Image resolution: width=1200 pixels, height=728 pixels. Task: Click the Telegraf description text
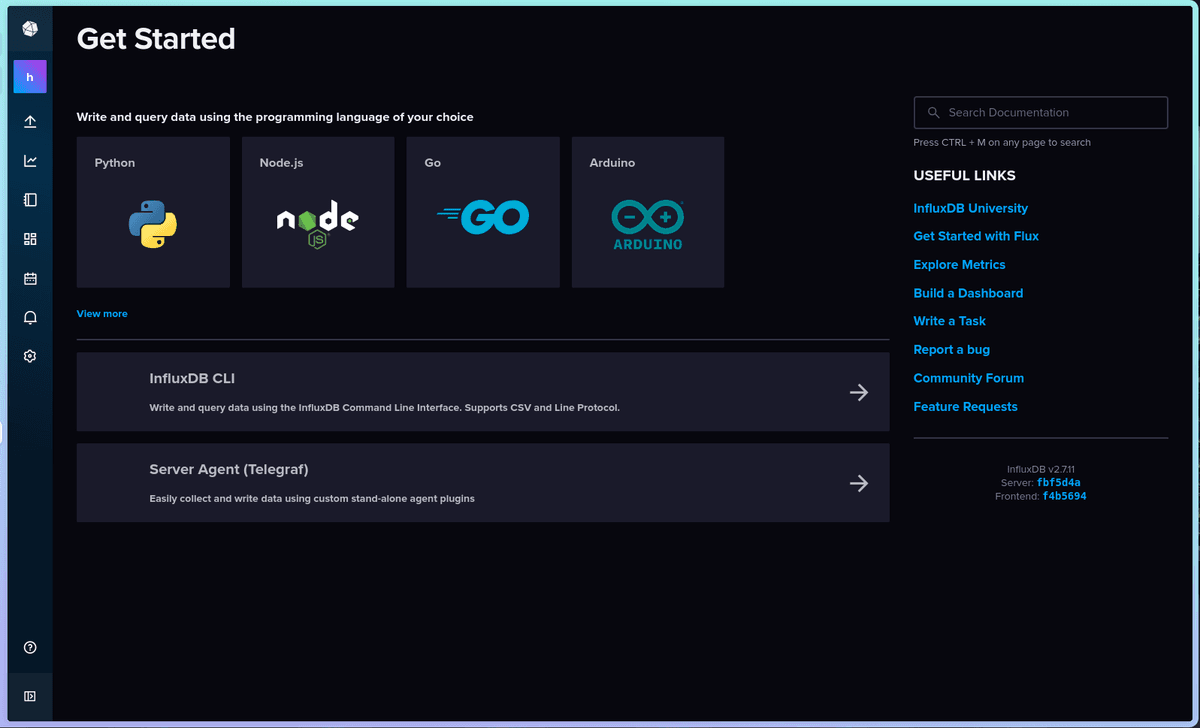312,498
